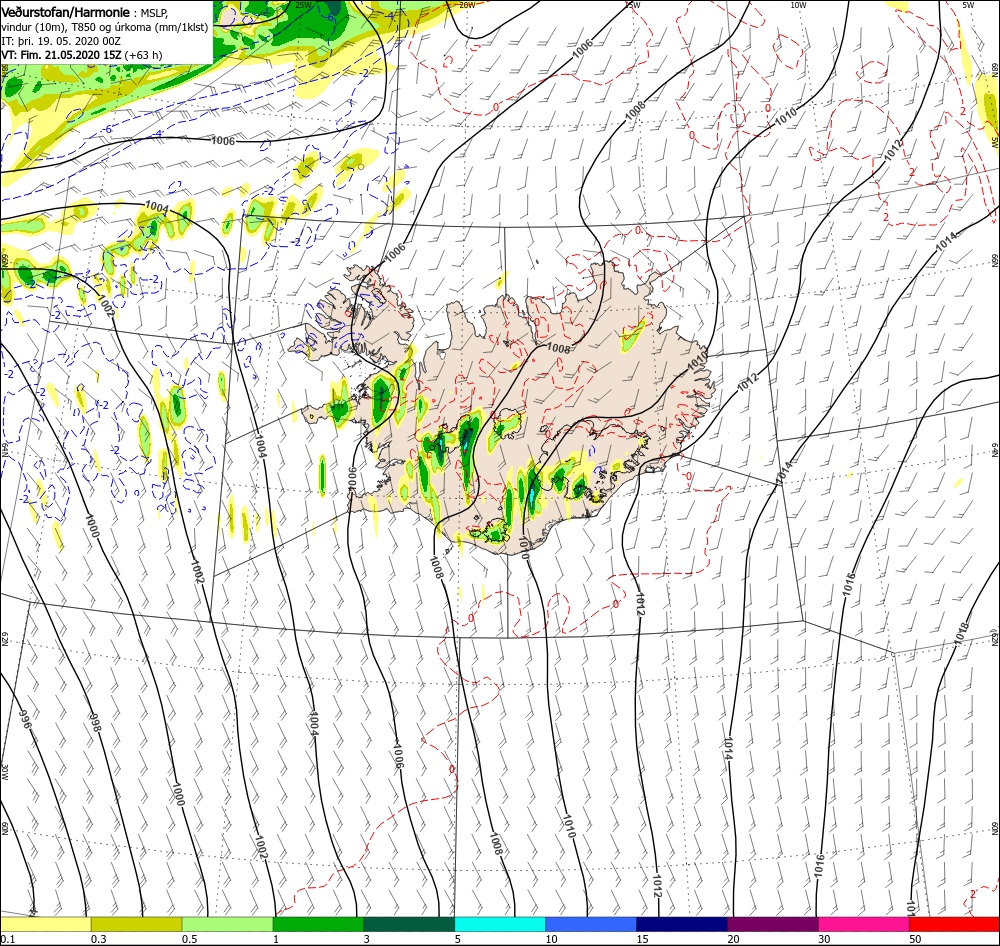Image resolution: width=1000 pixels, height=946 pixels.
Task: Click the cyan 5–10 legend swatch
Action: click(500, 924)
